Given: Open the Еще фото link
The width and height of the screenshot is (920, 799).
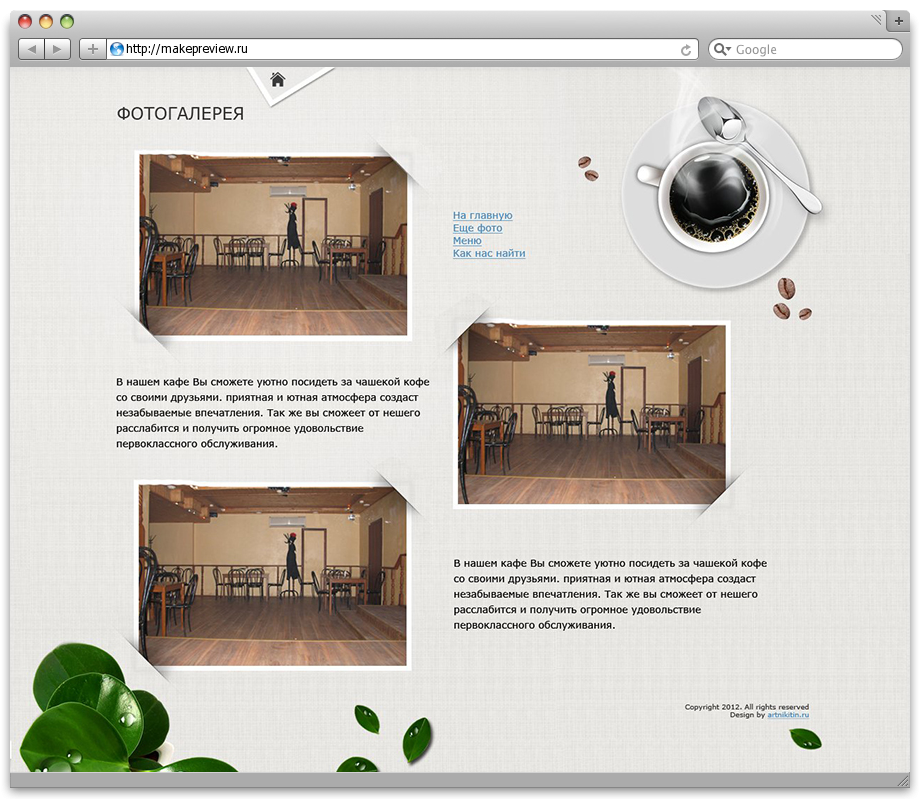Looking at the screenshot, I should (x=478, y=228).
